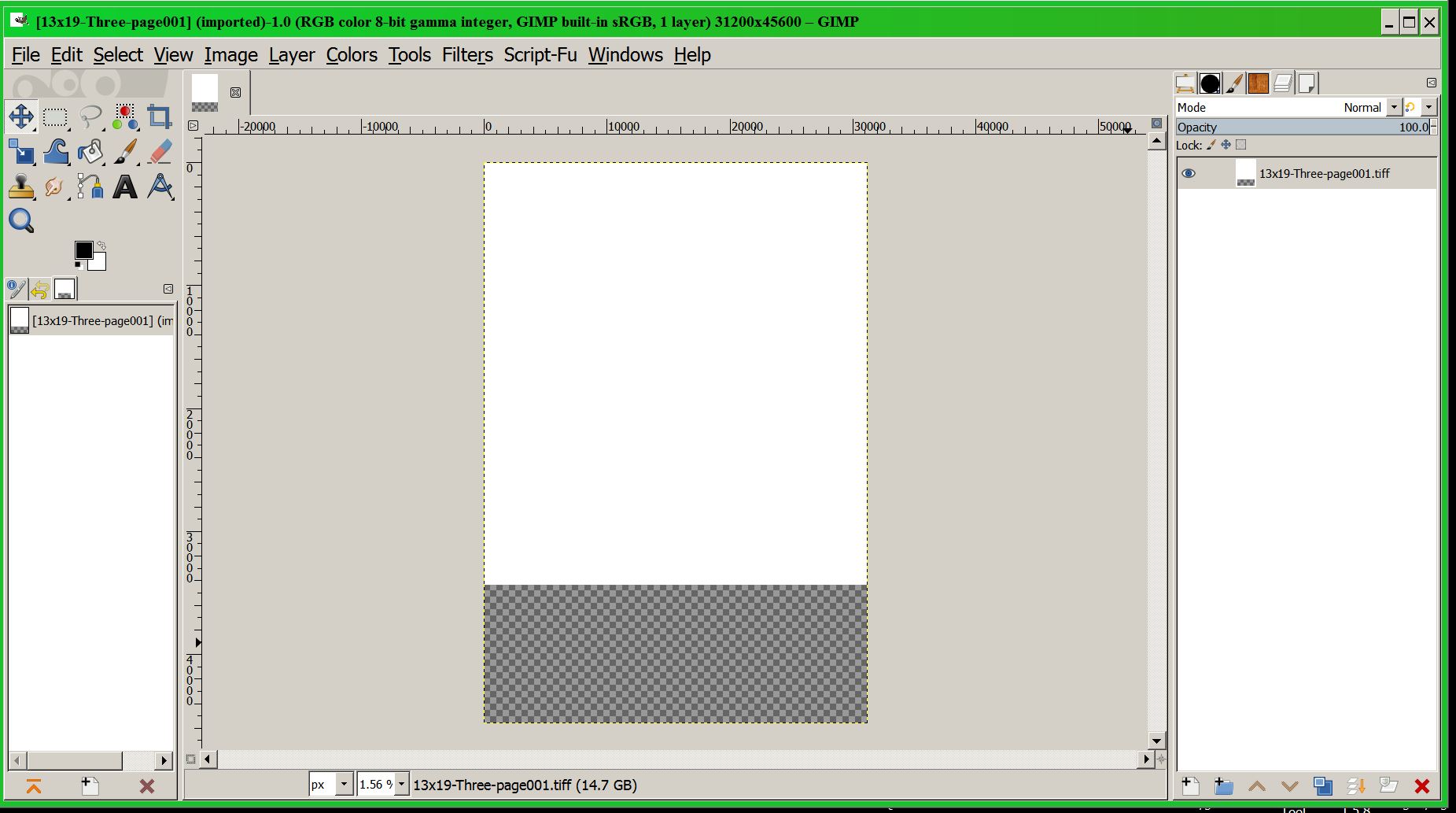The width and height of the screenshot is (1456, 813).
Task: Add a mask to the layer
Action: point(1388,785)
